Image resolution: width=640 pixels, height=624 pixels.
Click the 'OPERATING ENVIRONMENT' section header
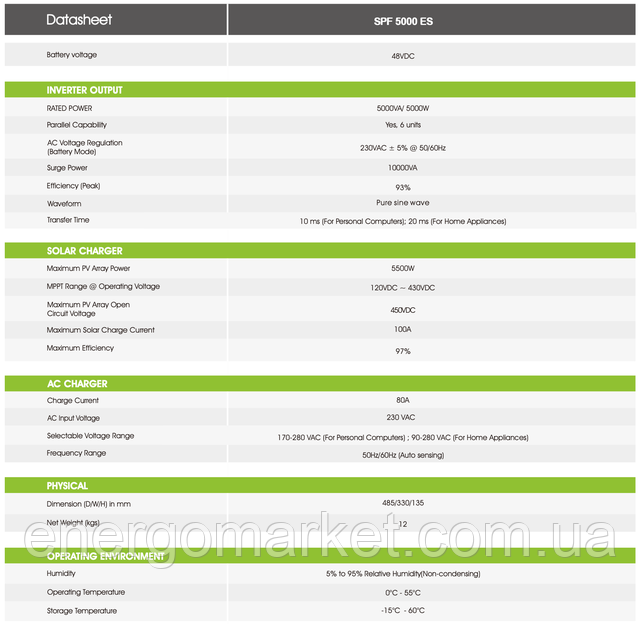coord(105,556)
